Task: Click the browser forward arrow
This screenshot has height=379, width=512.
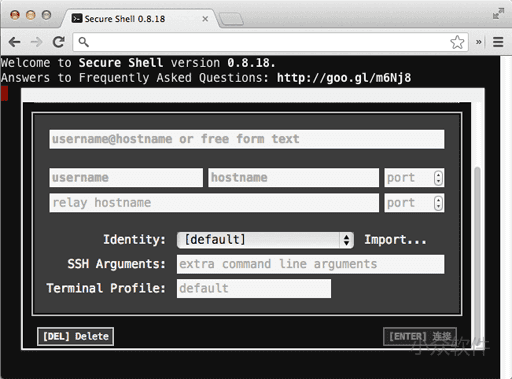Action: pyautogui.click(x=36, y=42)
